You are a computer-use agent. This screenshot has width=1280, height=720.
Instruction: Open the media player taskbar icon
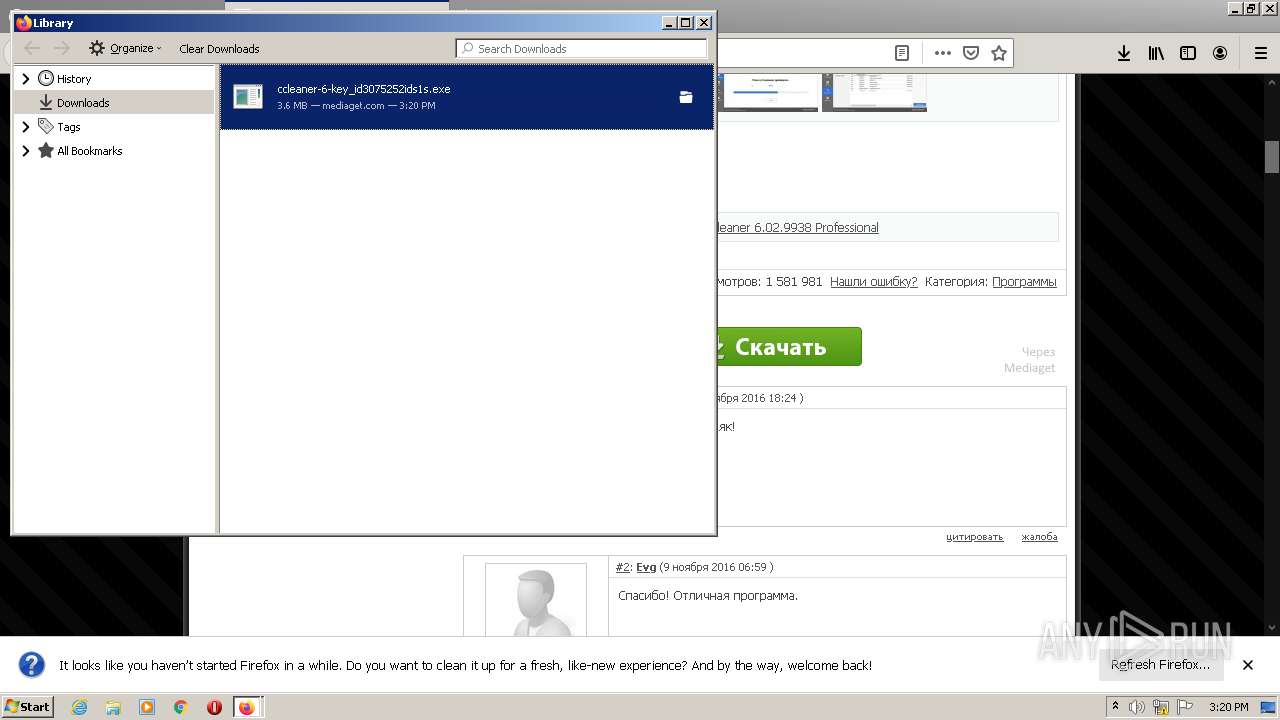point(147,707)
